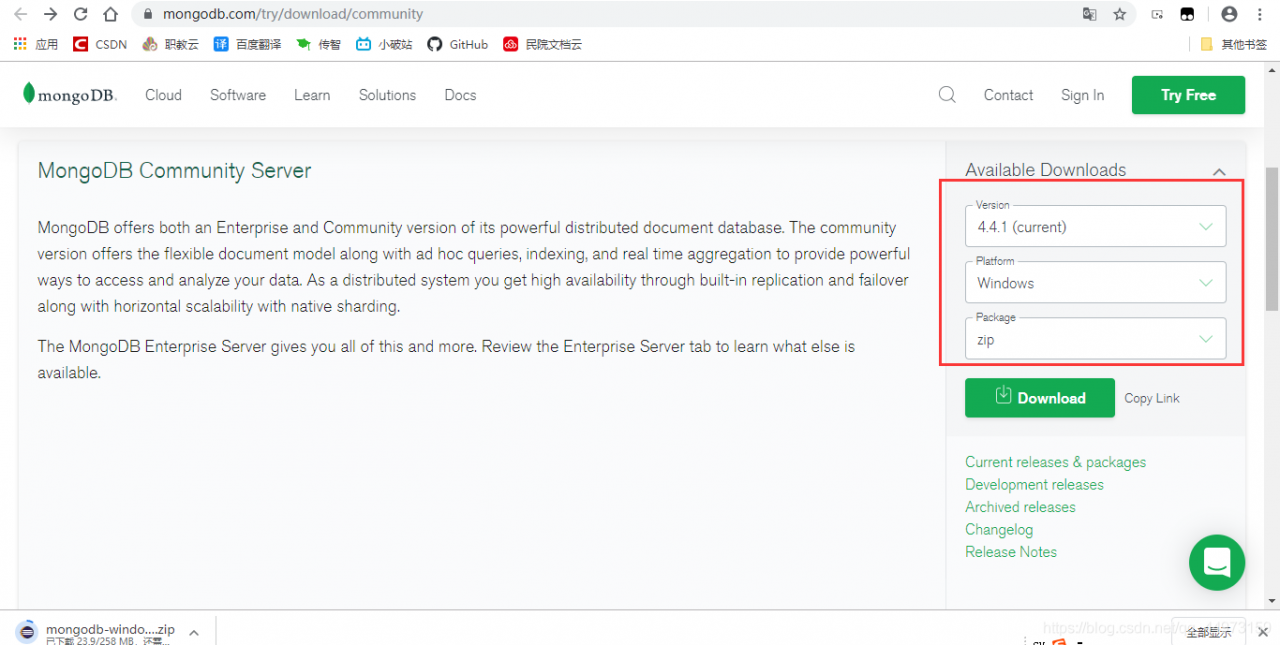Viewport: 1280px width, 645px height.
Task: Click the MongoDB Community Server heading
Action: 174,170
